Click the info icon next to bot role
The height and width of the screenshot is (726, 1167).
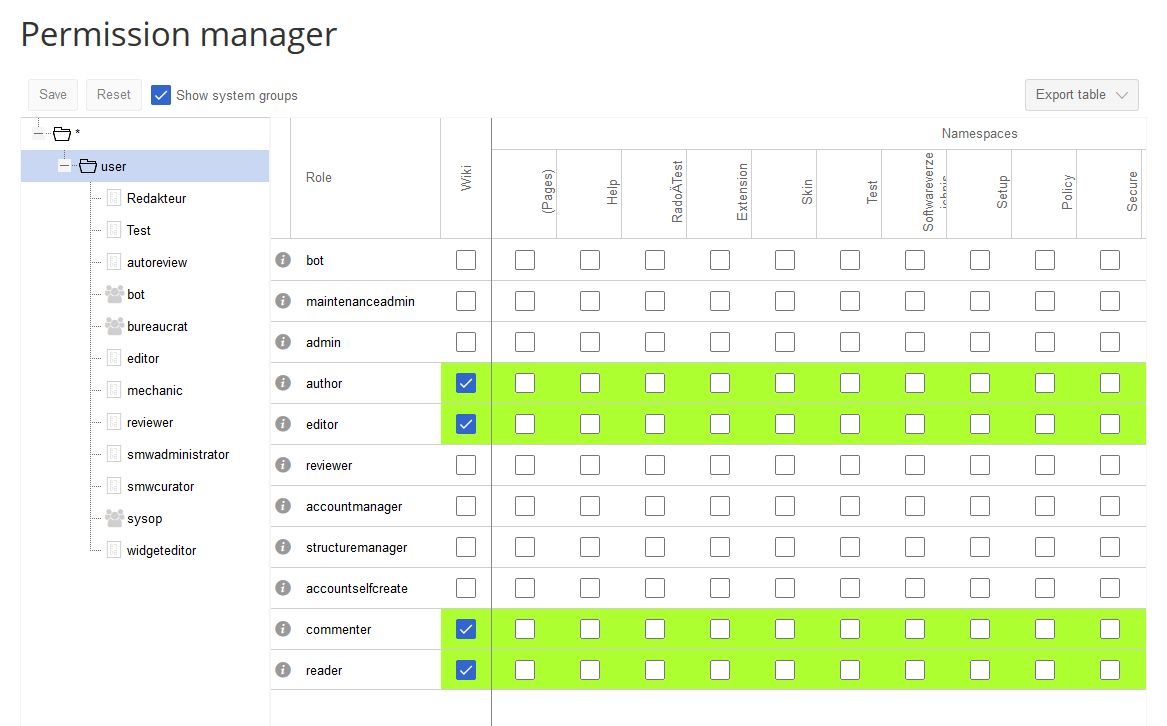[x=283, y=260]
